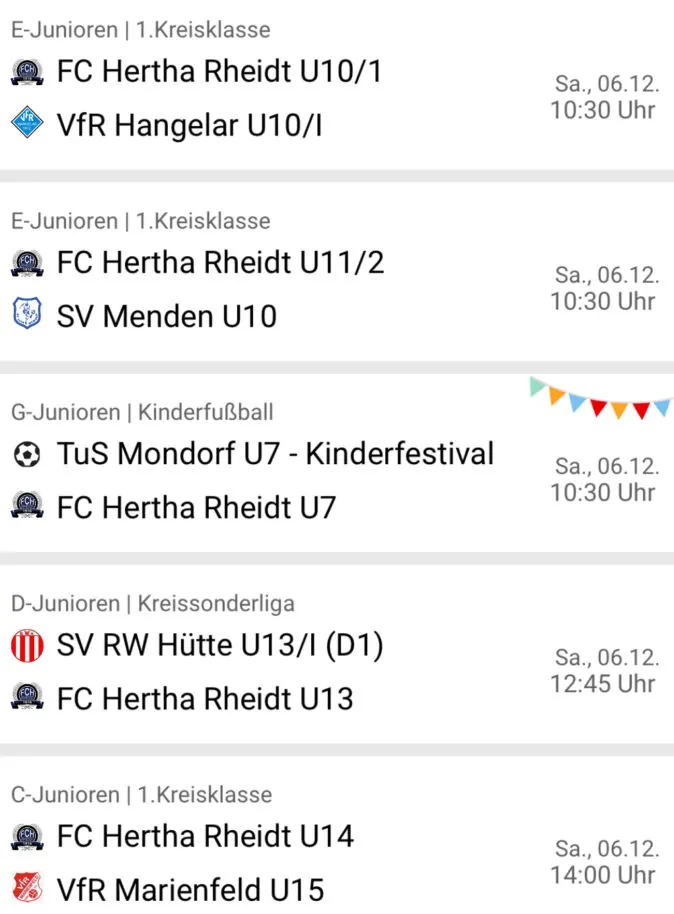Click the SV Menden club crest
The width and height of the screenshot is (674, 914).
(26, 316)
